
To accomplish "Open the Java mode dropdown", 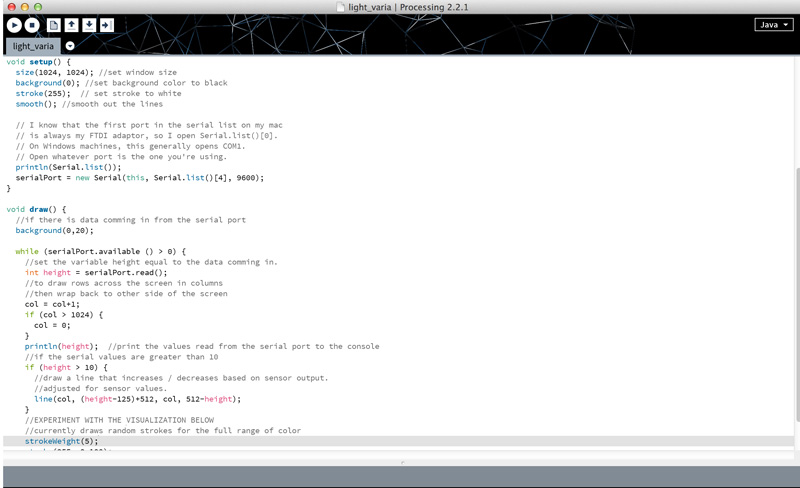I will pos(774,25).
